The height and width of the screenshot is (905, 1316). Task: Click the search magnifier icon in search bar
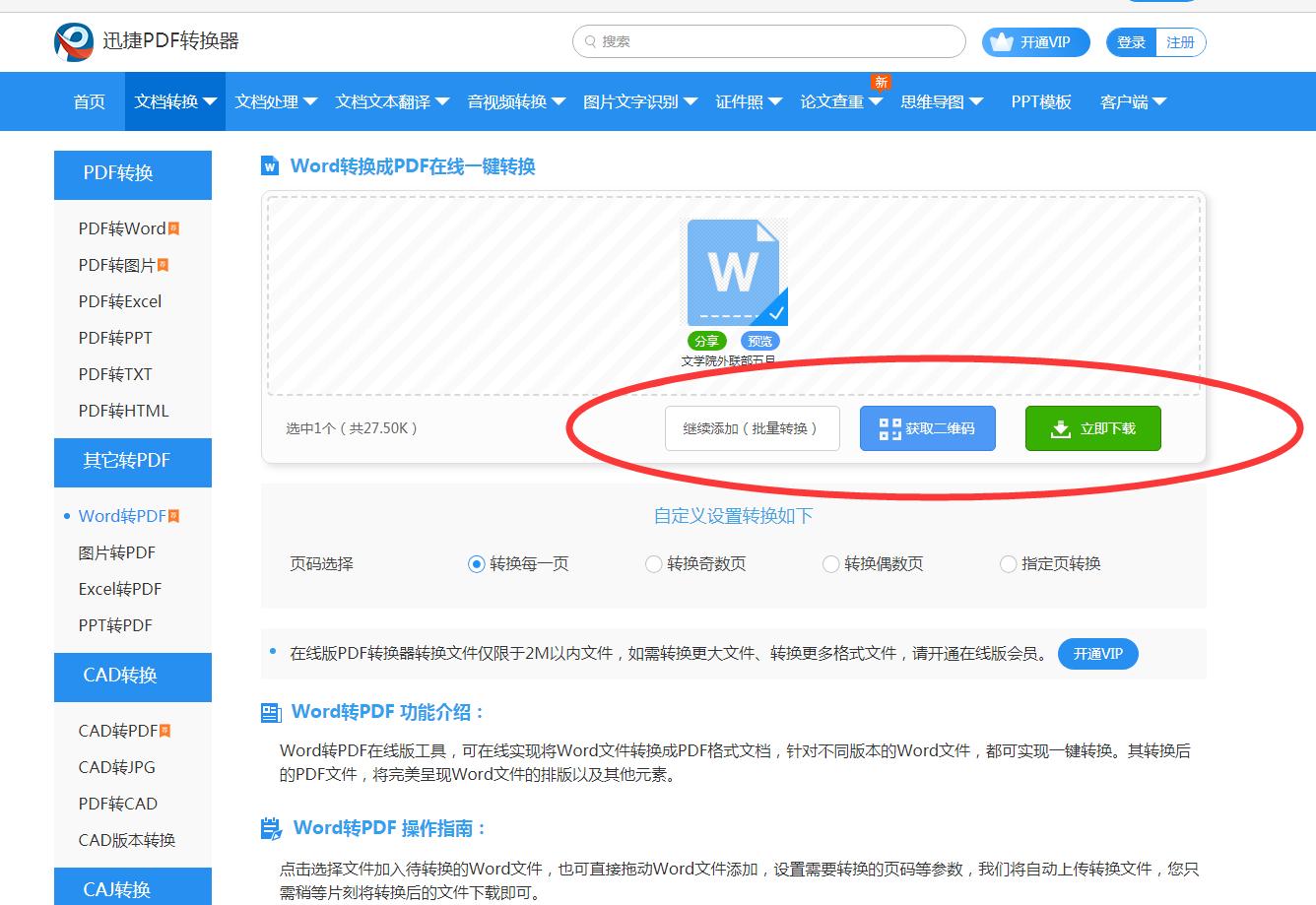pyautogui.click(x=589, y=41)
